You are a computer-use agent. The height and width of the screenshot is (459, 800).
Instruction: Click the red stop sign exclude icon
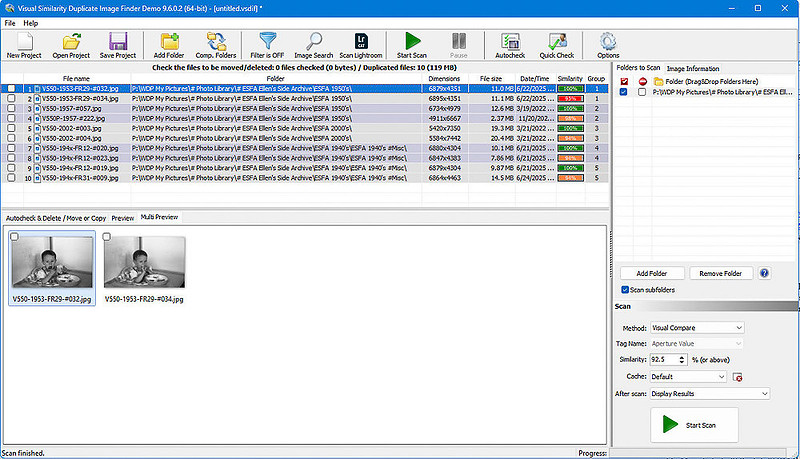642,82
